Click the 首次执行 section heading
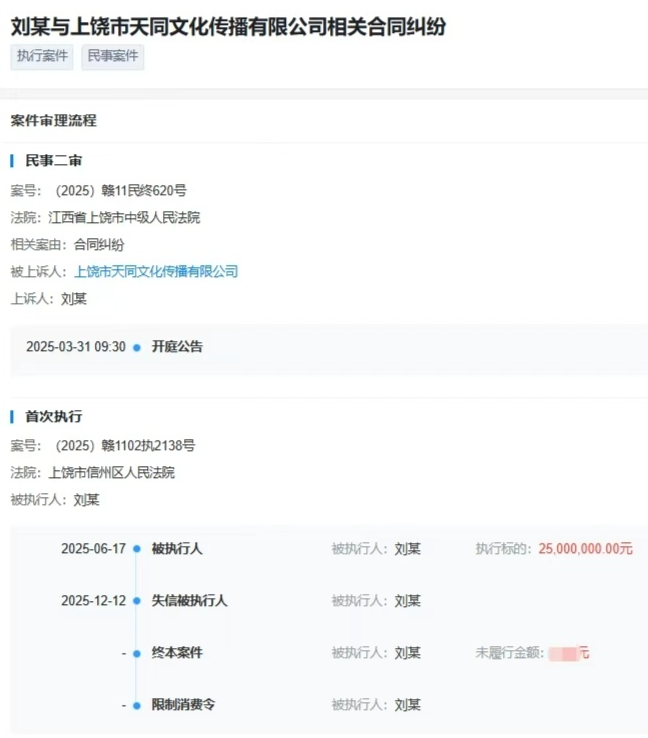 [53, 416]
